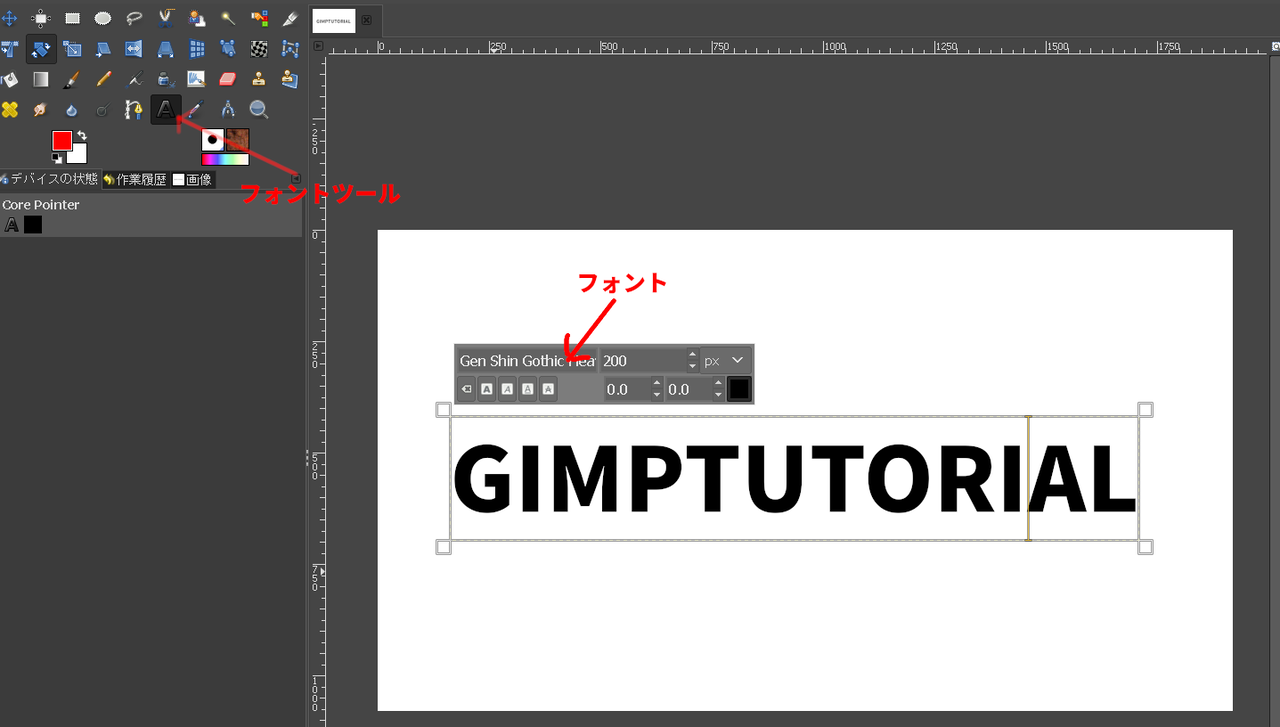Image resolution: width=1280 pixels, height=727 pixels.
Task: Select the Zoom tool
Action: 258,109
